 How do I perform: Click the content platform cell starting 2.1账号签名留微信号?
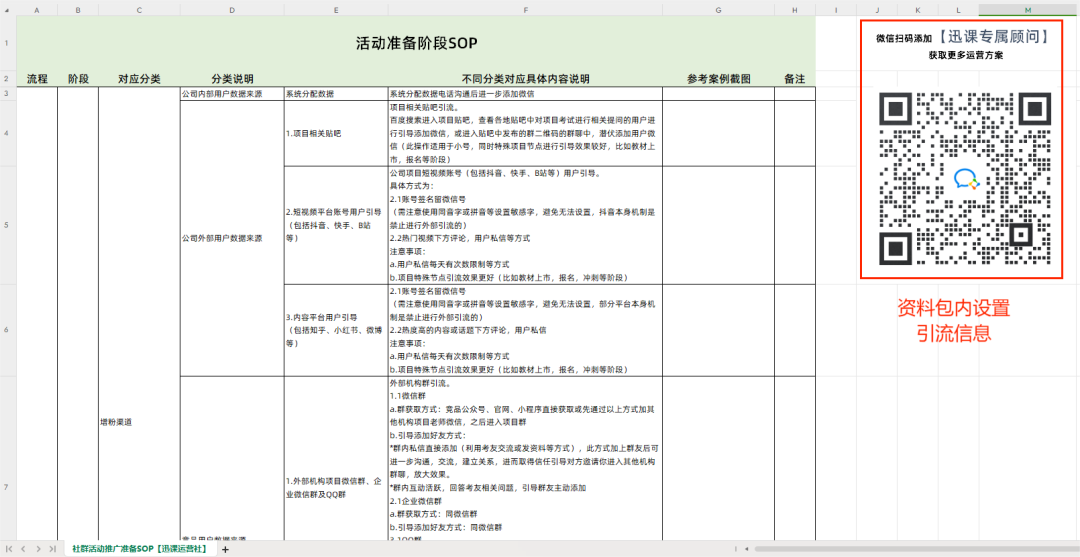pyautogui.click(x=526, y=330)
